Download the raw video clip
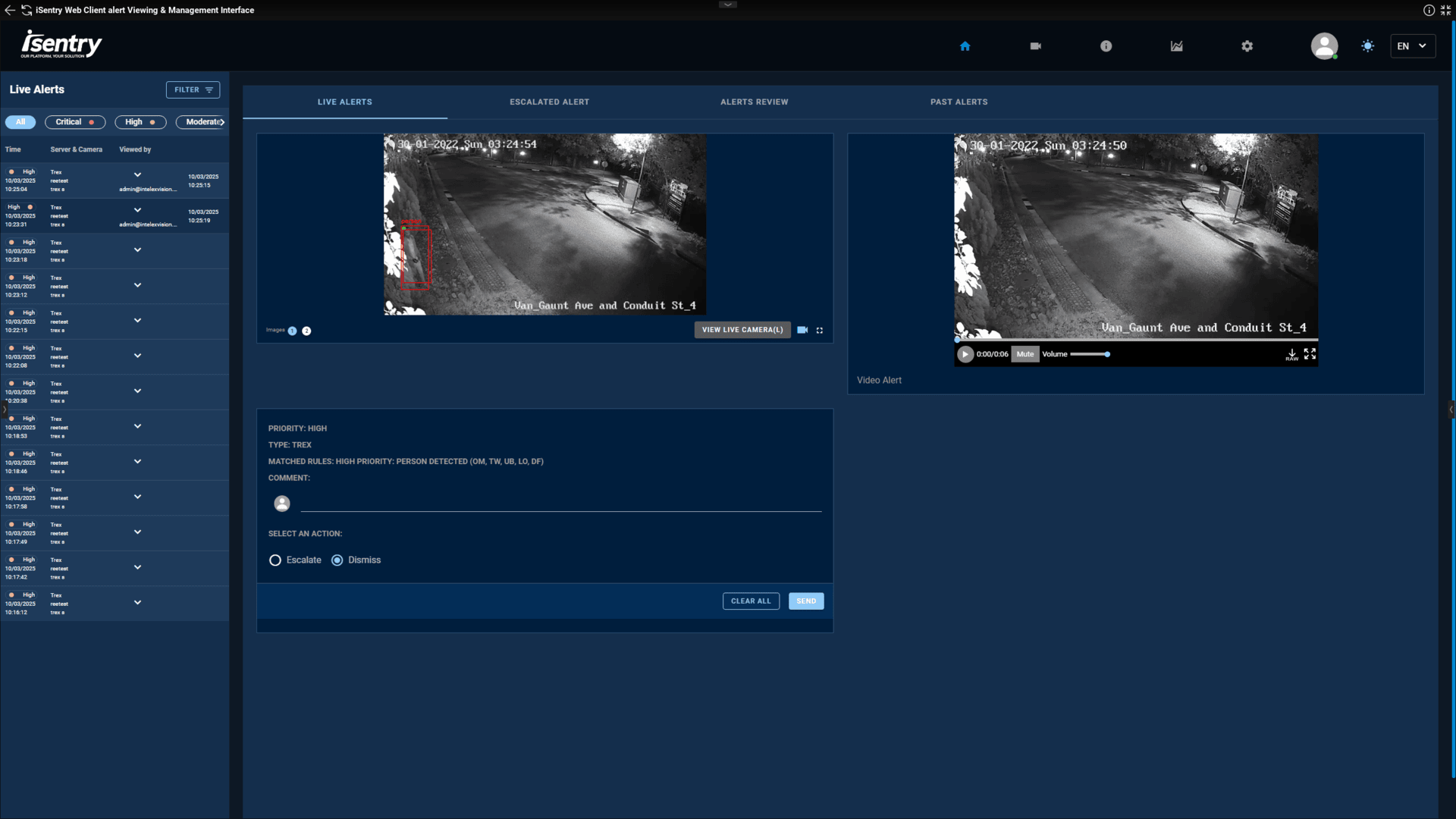The width and height of the screenshot is (1456, 819). 1291,354
